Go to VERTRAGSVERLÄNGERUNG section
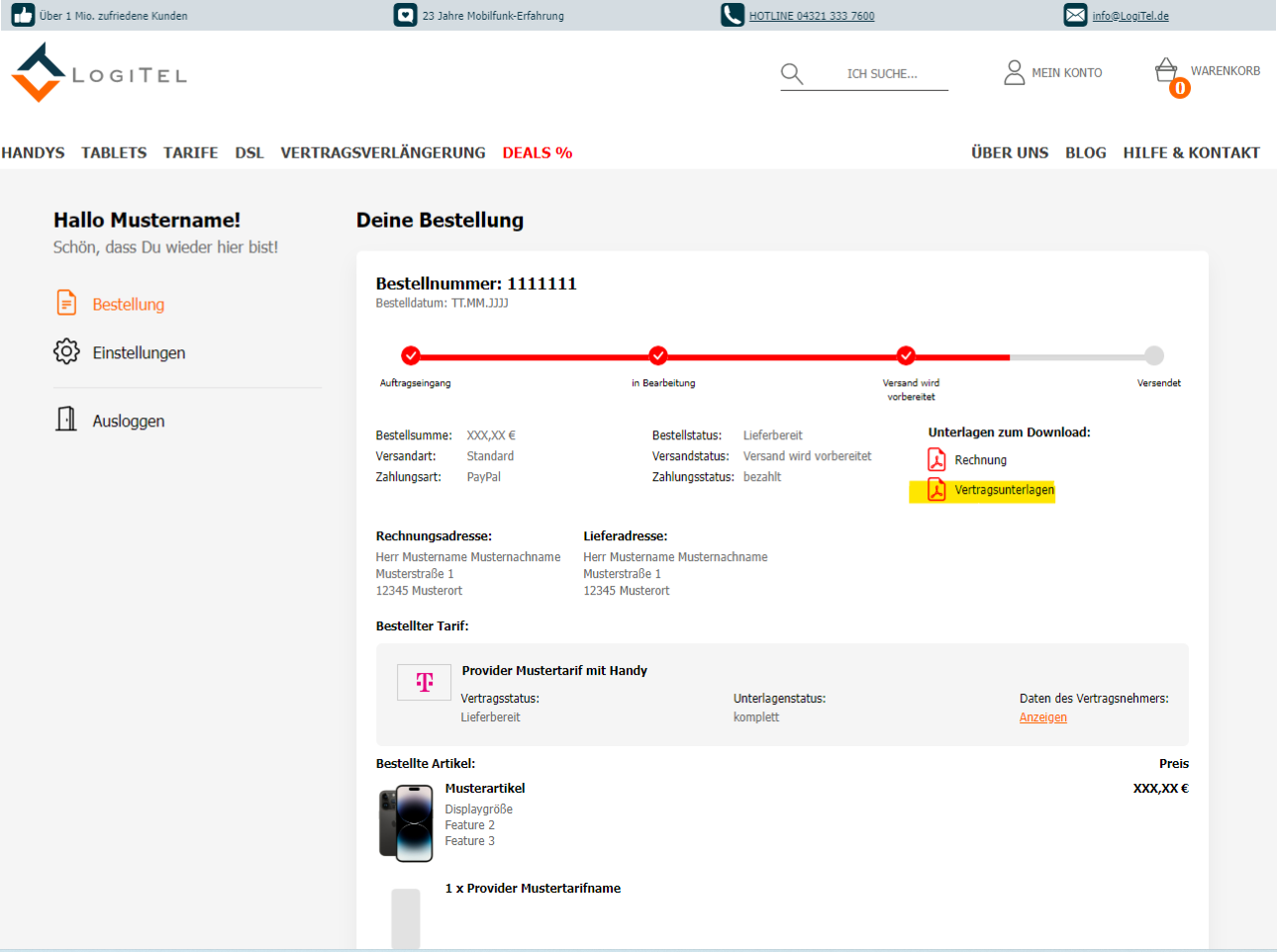The width and height of the screenshot is (1277, 952). 383,152
